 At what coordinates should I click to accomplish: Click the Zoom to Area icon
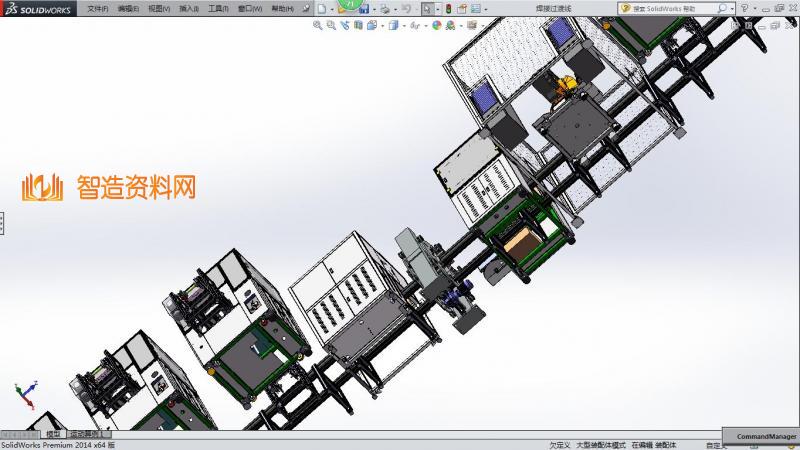331,26
